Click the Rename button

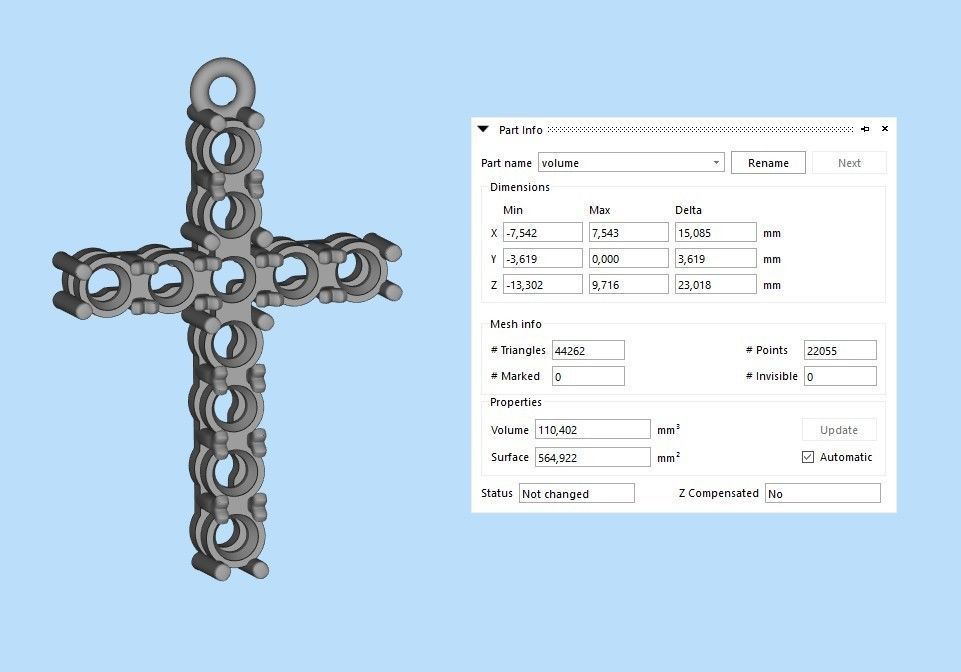(x=768, y=162)
